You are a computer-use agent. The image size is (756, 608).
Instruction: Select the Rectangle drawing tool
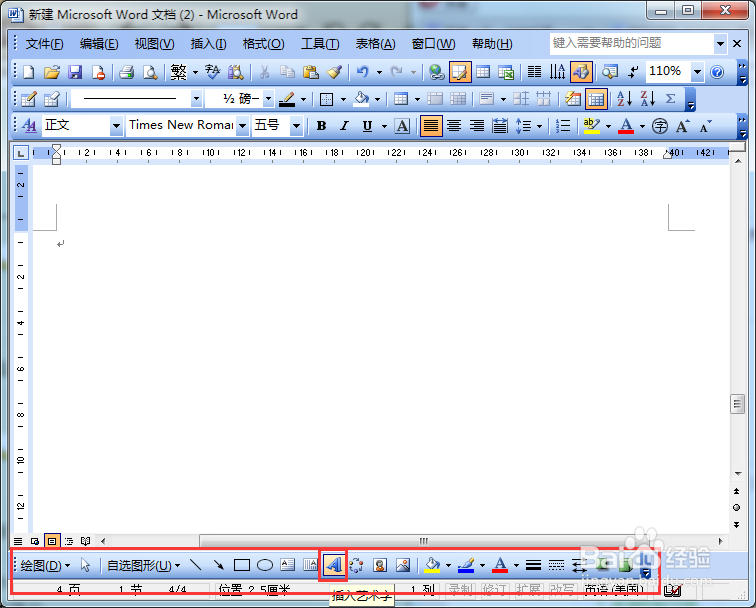coord(242,565)
